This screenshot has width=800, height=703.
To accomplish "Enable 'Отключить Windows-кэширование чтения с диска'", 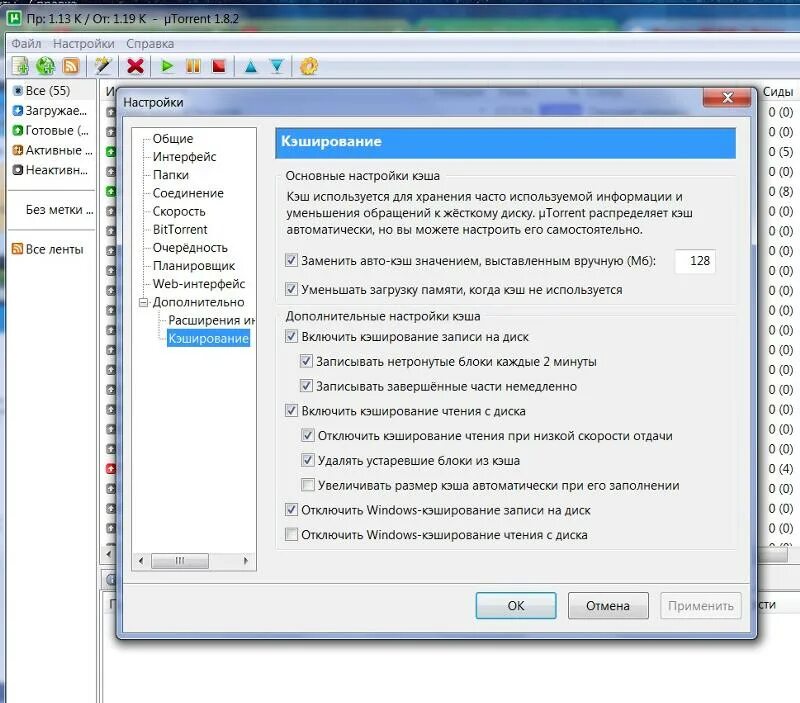I will [x=291, y=534].
